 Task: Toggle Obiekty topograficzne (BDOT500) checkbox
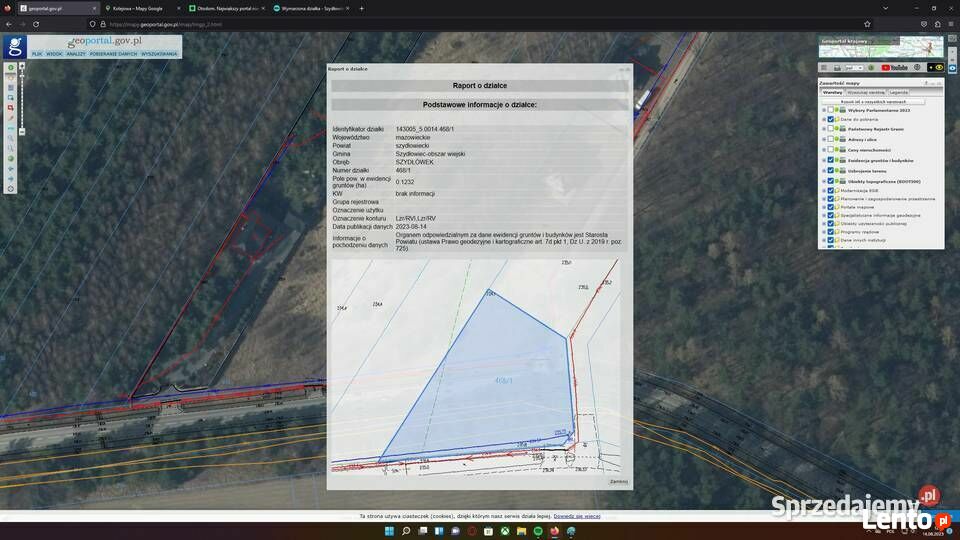pyautogui.click(x=831, y=181)
